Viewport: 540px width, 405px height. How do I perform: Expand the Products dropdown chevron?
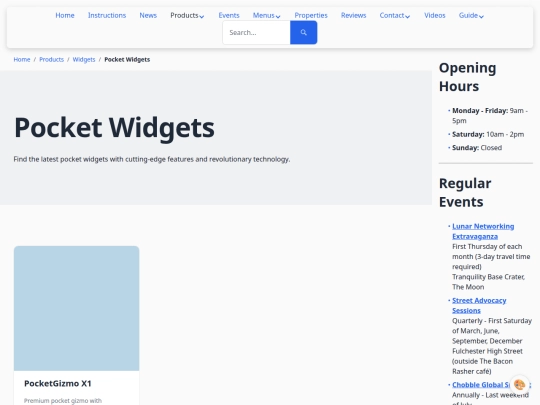(202, 16)
